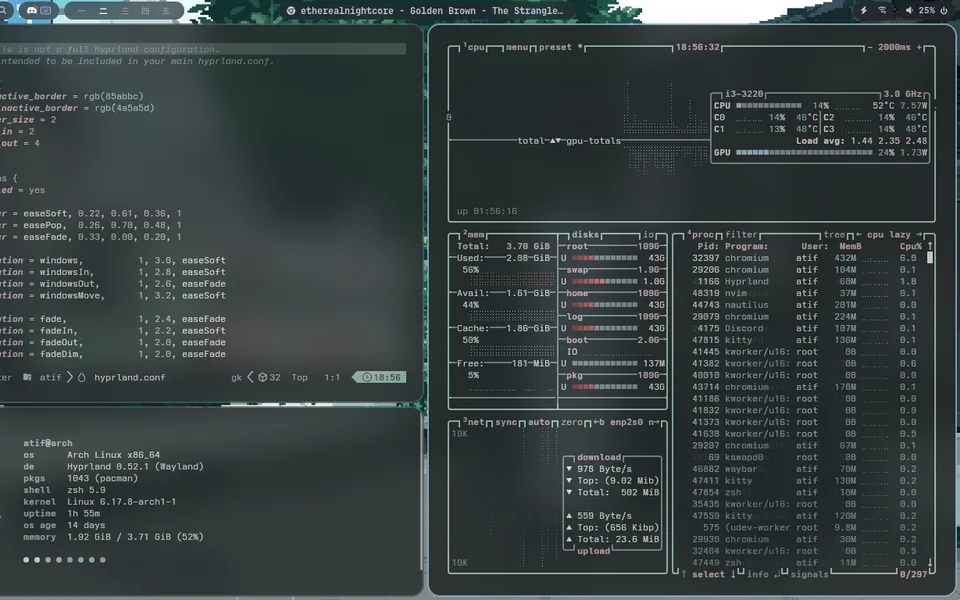The image size is (960, 600).
Task: Click the select up arrow in btop footer
Action: pyautogui.click(x=684, y=574)
